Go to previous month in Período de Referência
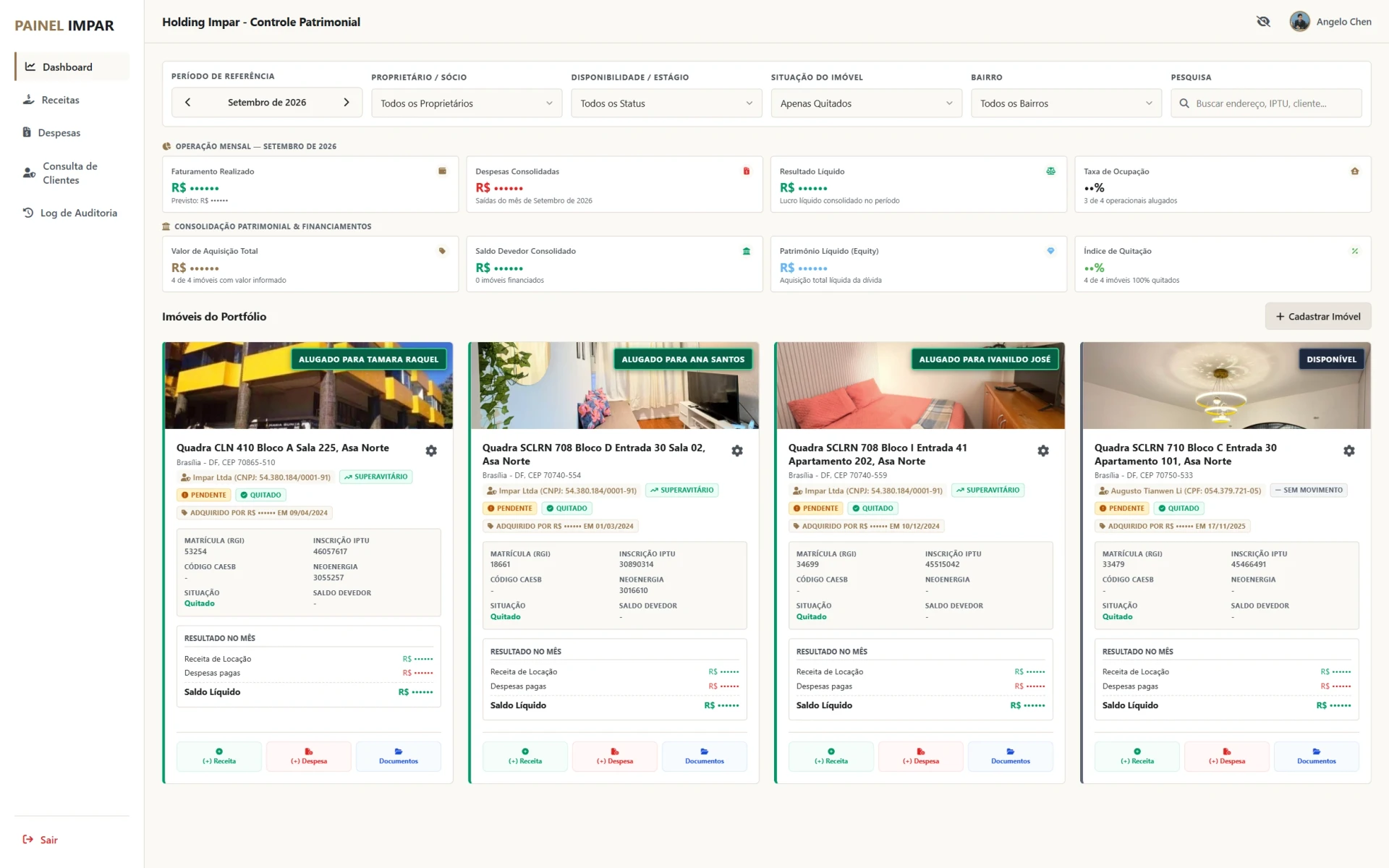 [187, 103]
